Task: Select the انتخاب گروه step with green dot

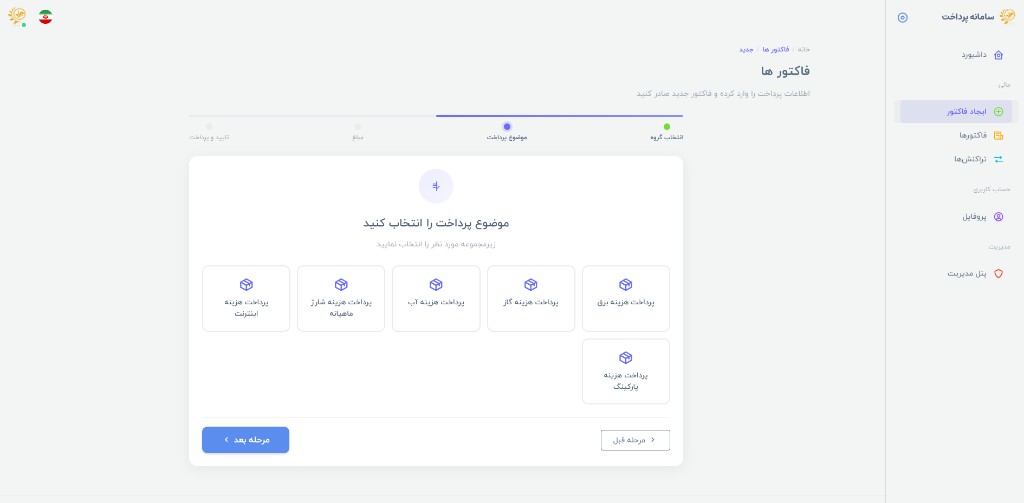Action: 667,132
